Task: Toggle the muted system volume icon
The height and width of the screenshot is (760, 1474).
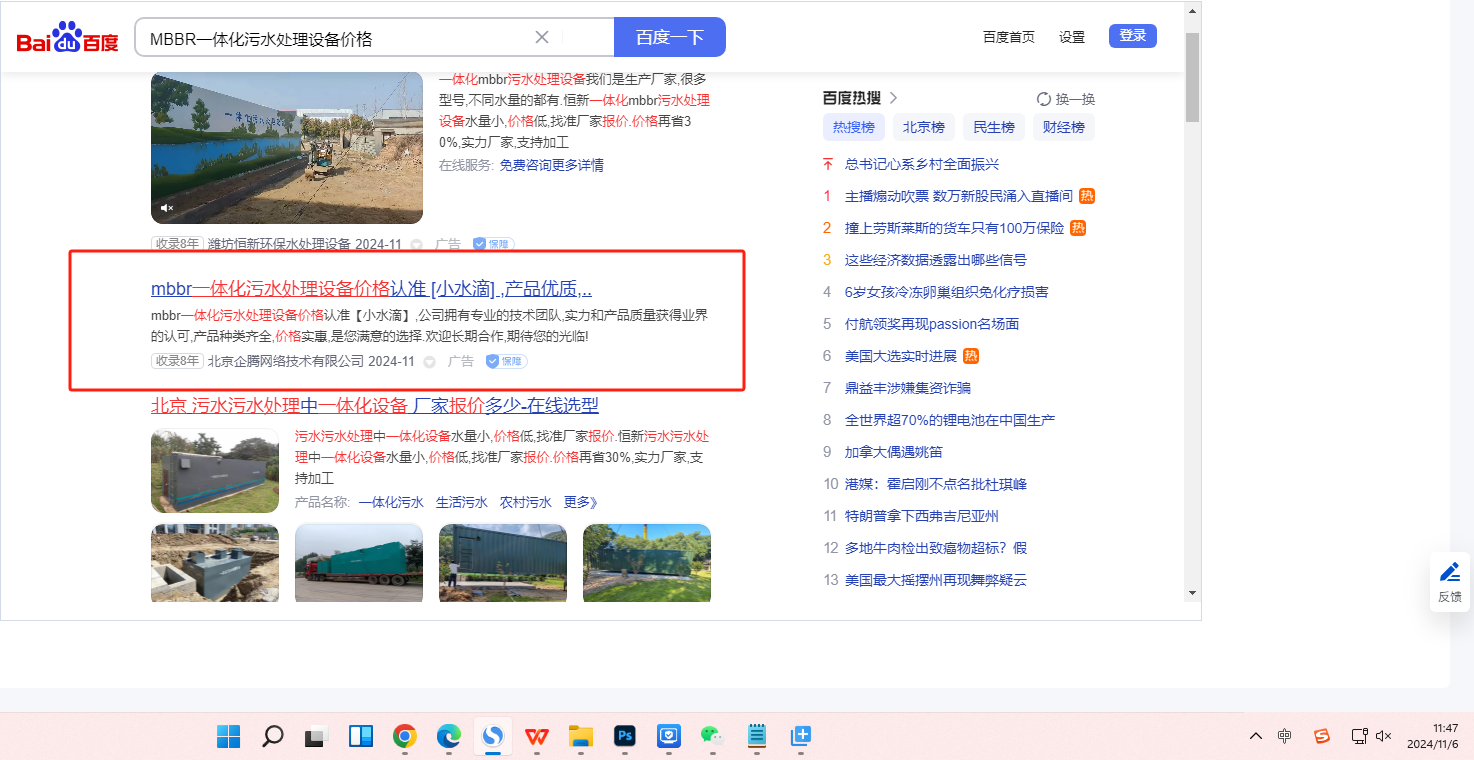Action: point(1384,736)
